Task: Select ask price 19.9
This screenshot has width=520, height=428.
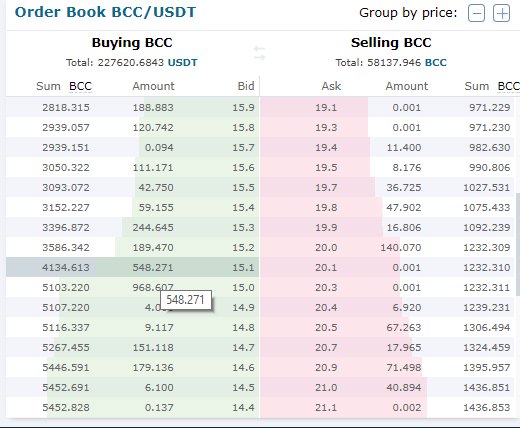Action: click(326, 227)
